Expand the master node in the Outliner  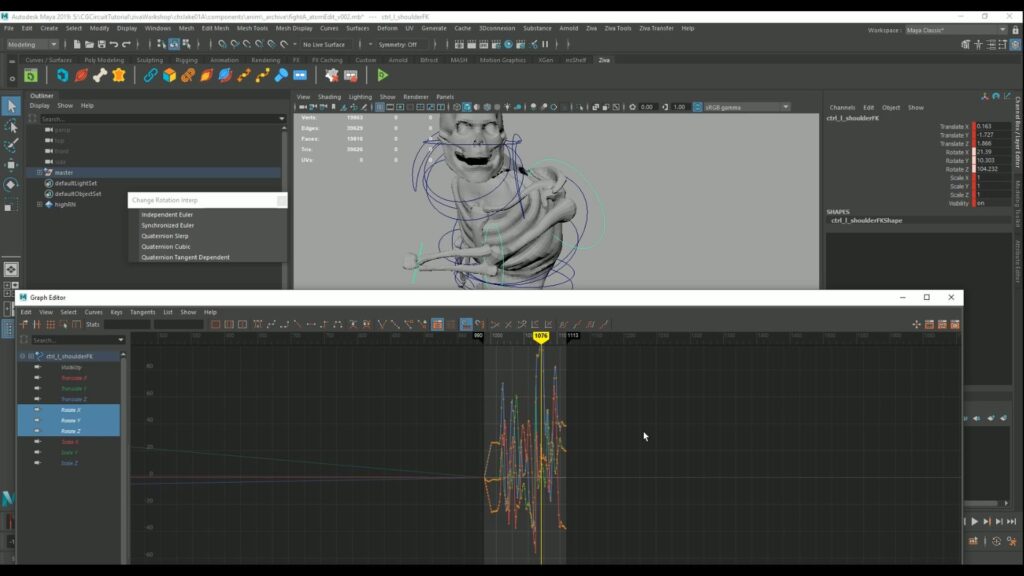39,172
